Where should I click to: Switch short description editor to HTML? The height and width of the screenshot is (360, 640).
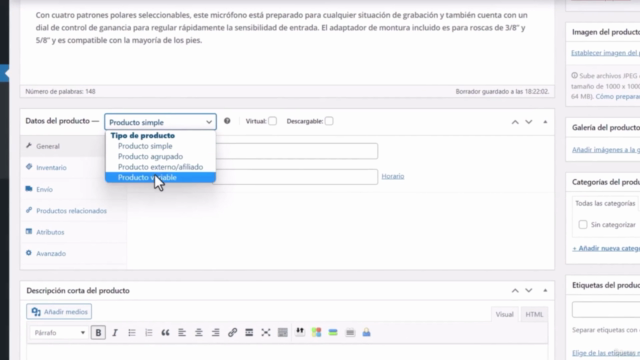tap(534, 314)
